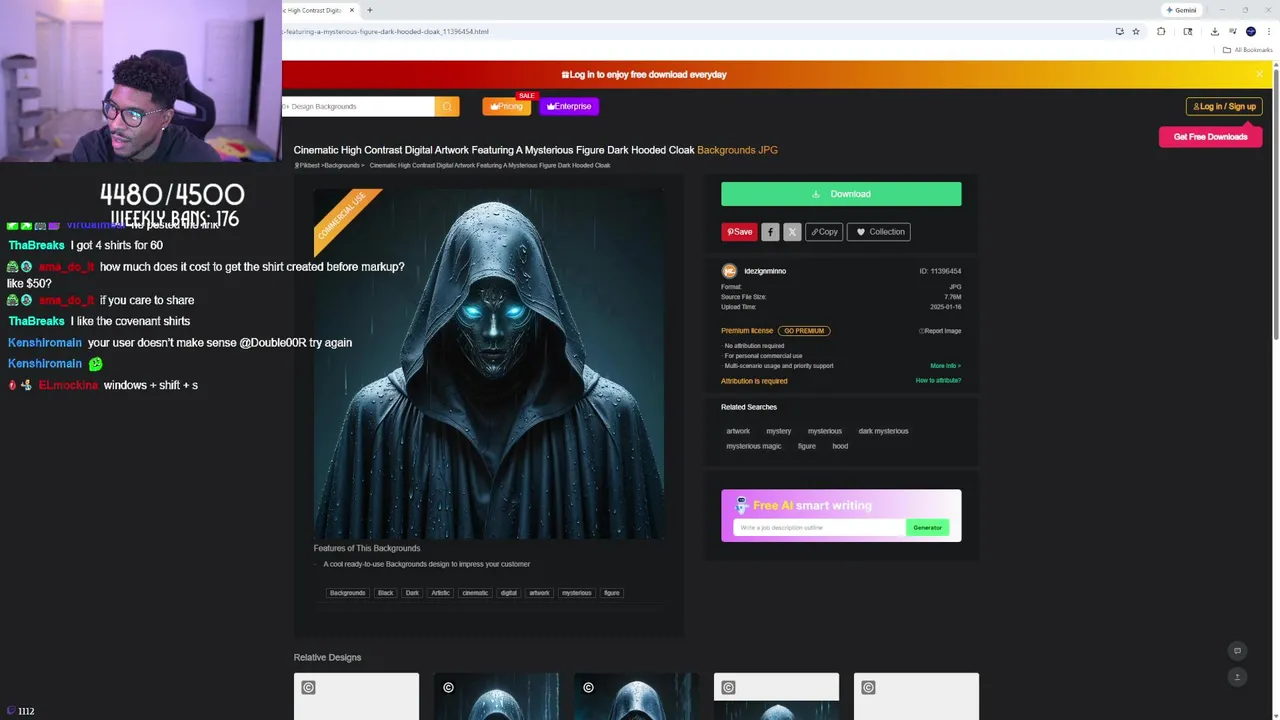Click the cinematic feature tag
This screenshot has height=720, width=1280.
pos(475,593)
